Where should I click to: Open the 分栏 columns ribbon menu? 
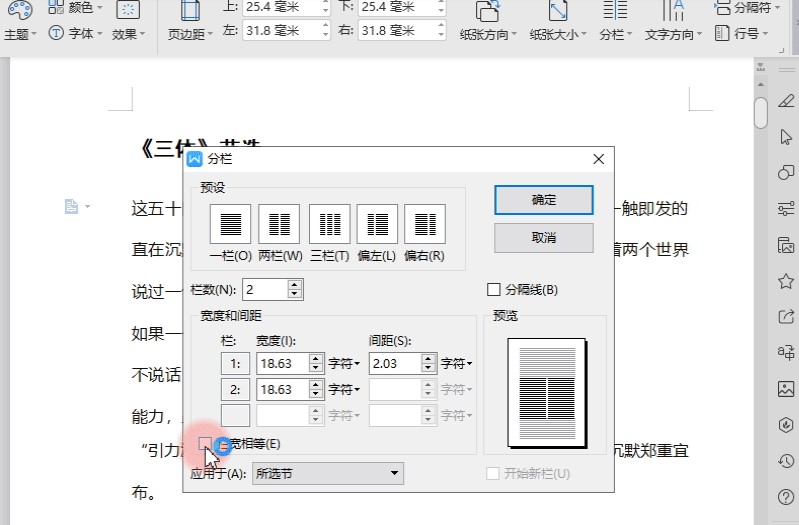coord(615,20)
